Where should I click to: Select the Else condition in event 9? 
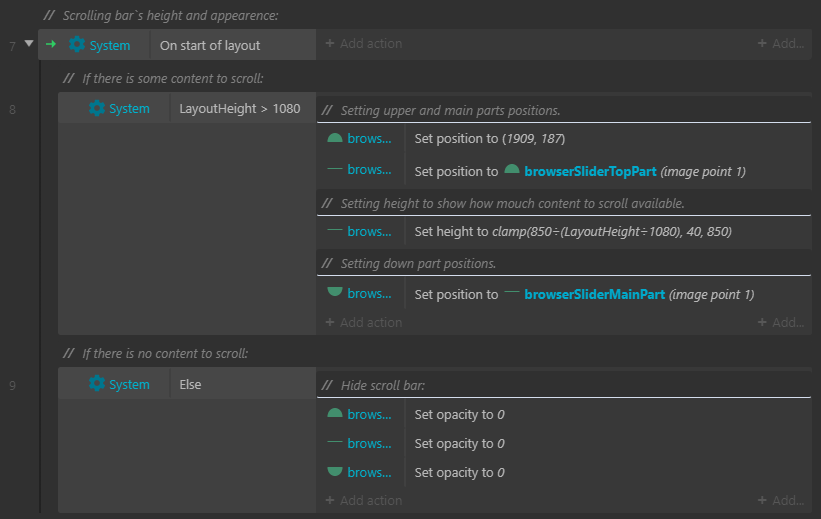190,384
